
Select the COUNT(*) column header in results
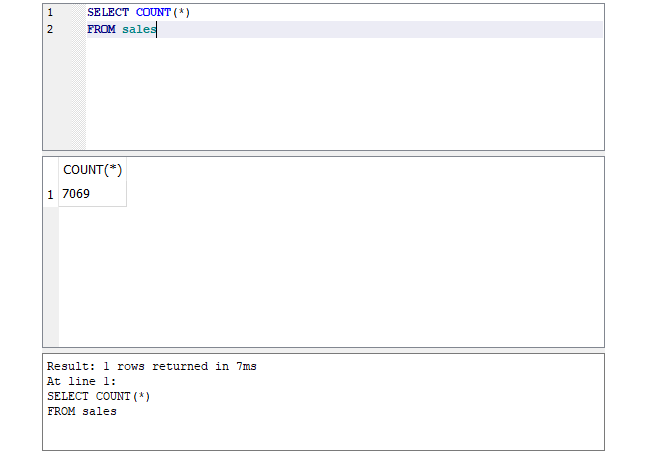tap(92, 170)
